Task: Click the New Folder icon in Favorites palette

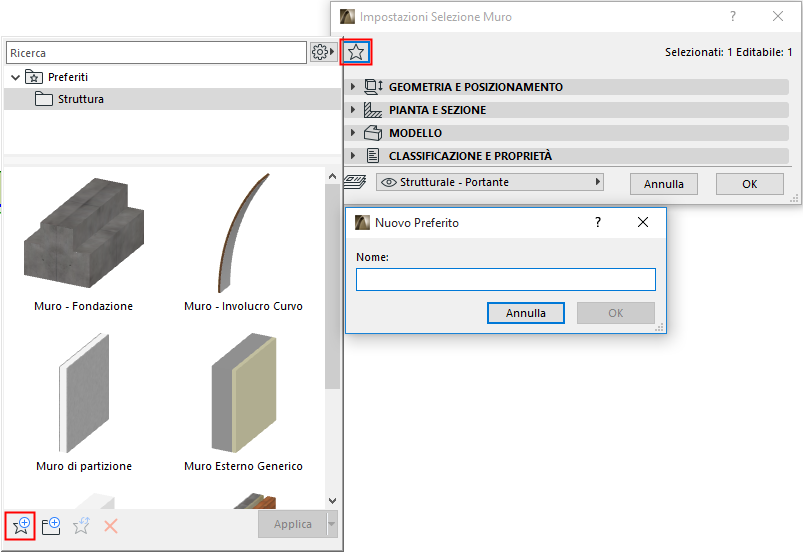Action: 51,525
